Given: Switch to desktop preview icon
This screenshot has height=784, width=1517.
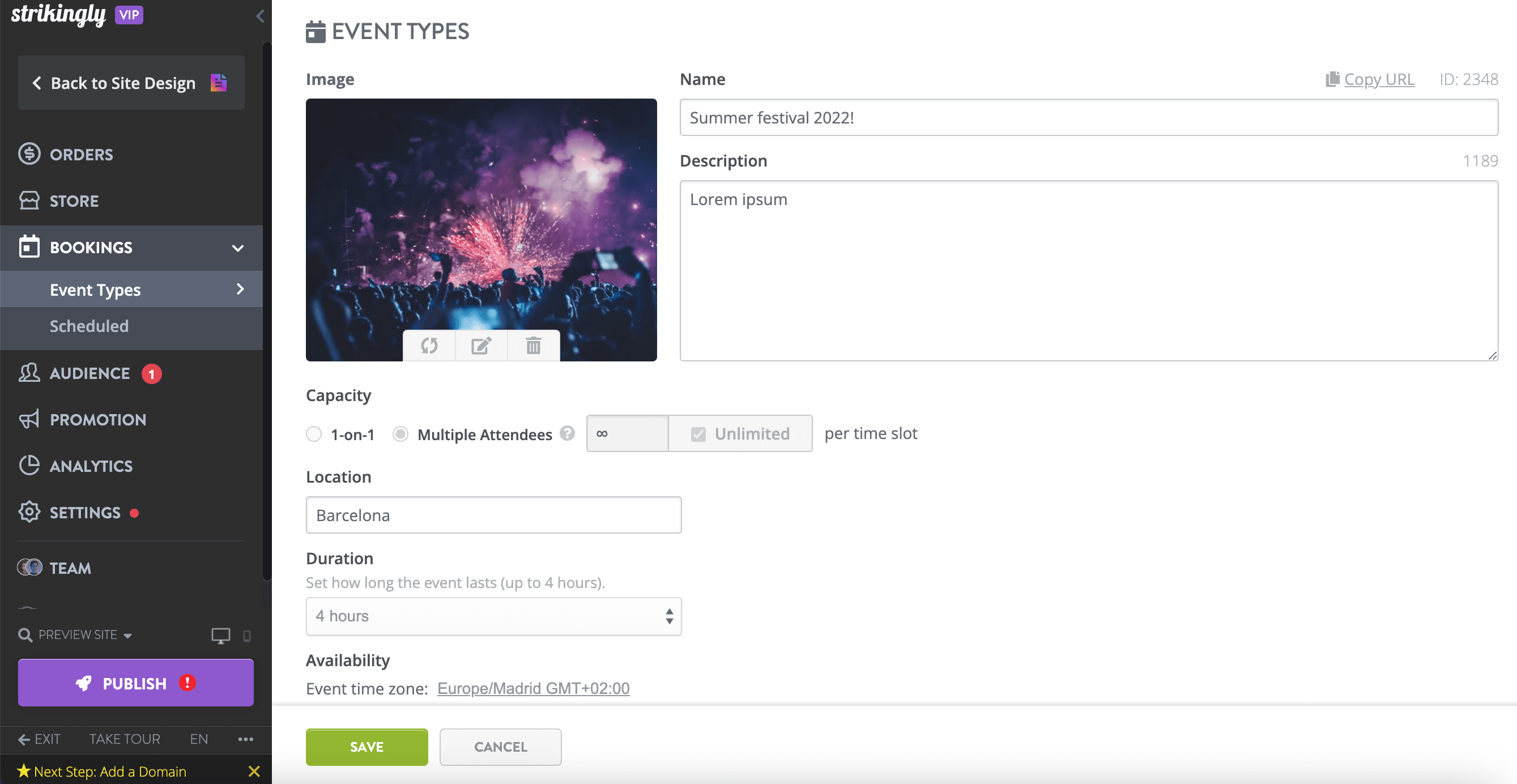Looking at the screenshot, I should [220, 636].
